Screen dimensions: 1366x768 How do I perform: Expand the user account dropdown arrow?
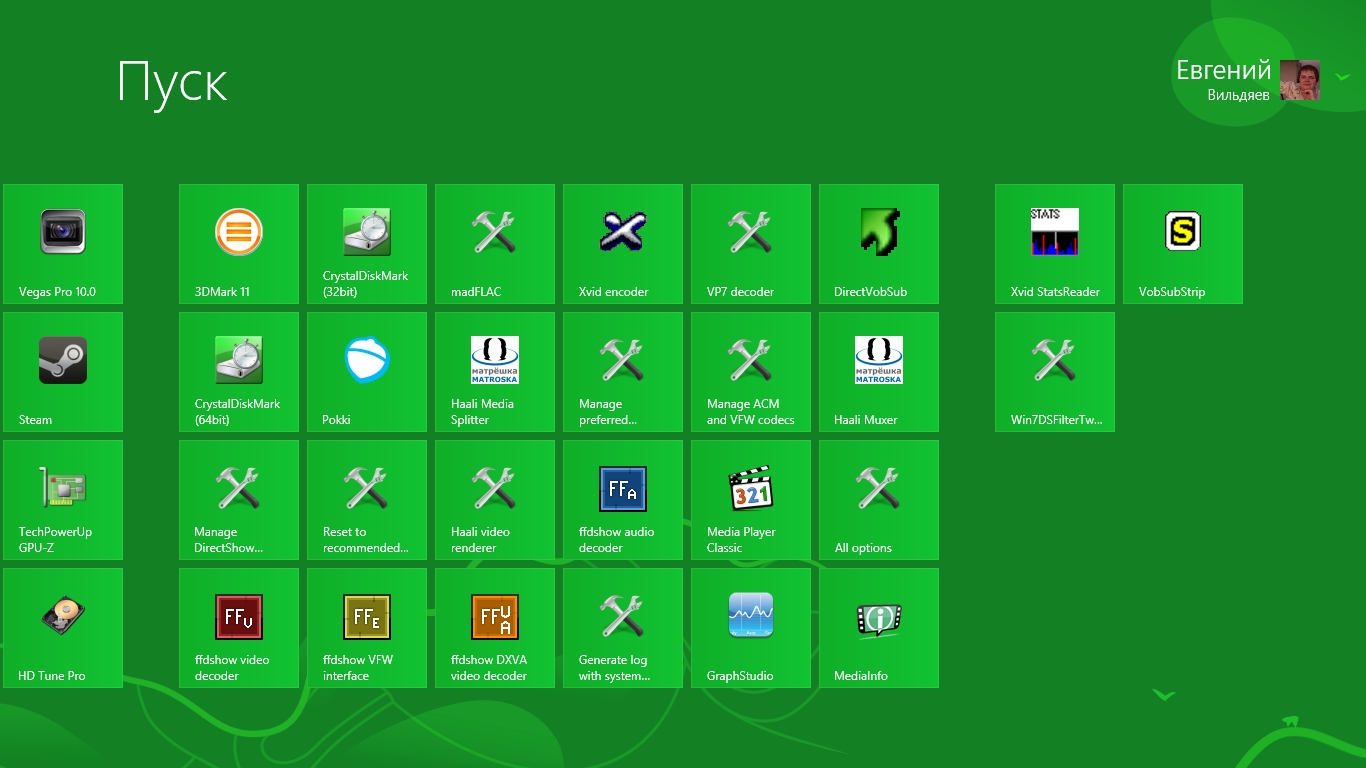pos(1341,76)
